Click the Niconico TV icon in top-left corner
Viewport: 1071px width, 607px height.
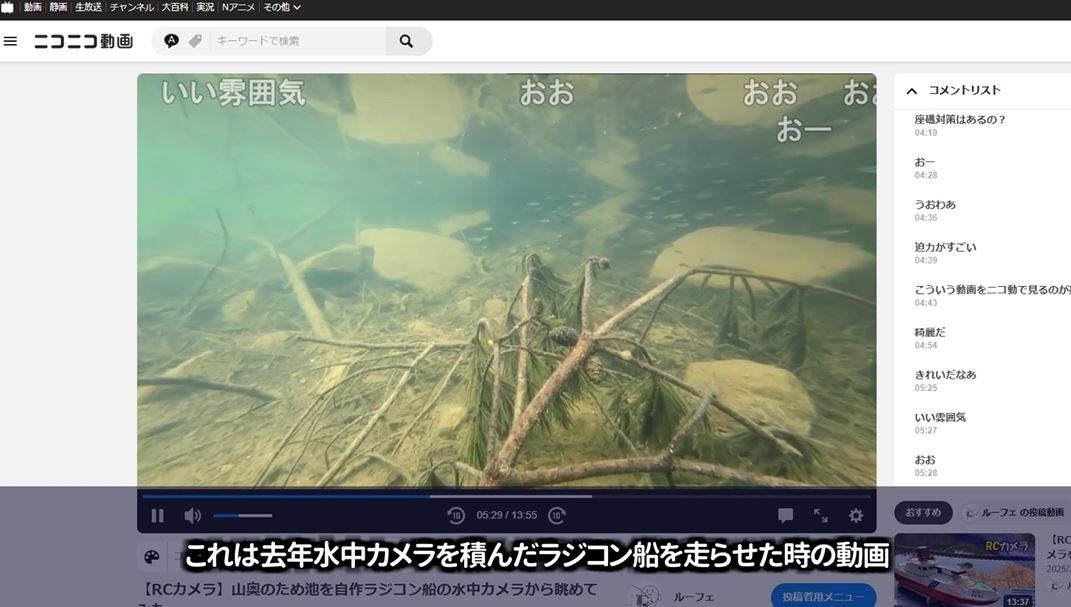click(x=8, y=8)
